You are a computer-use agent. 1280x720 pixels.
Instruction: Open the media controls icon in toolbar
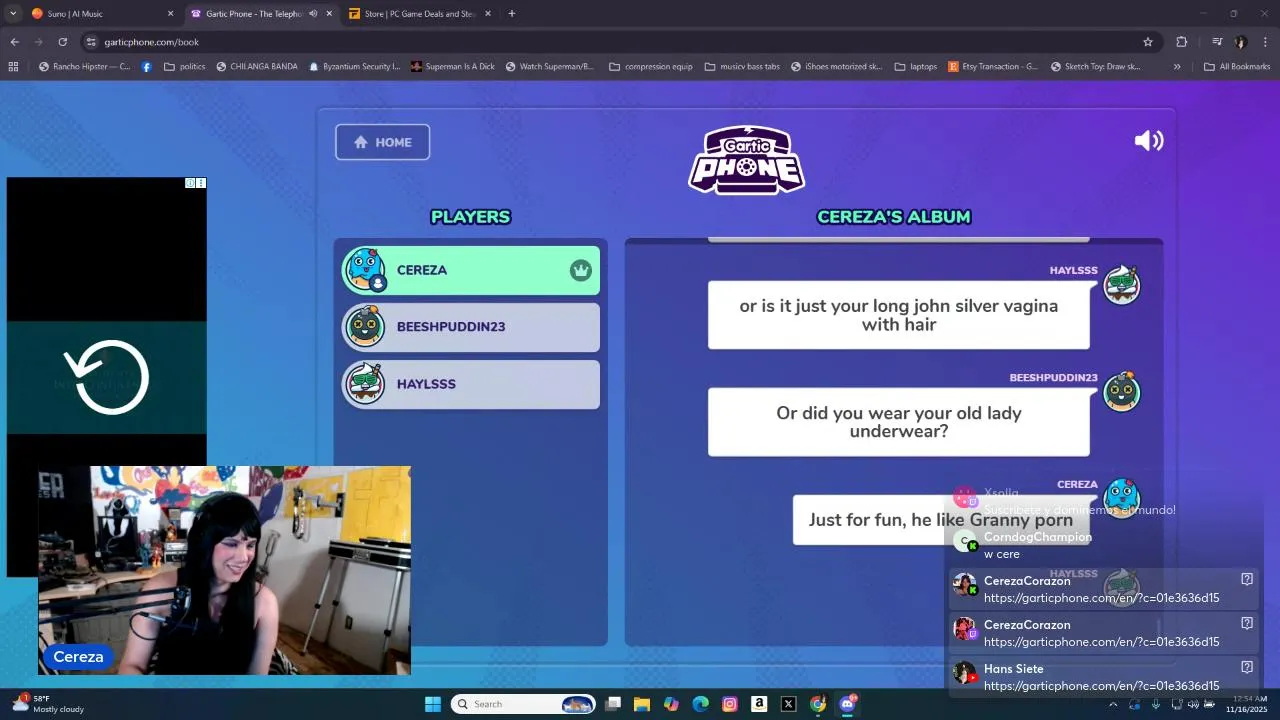point(1217,42)
